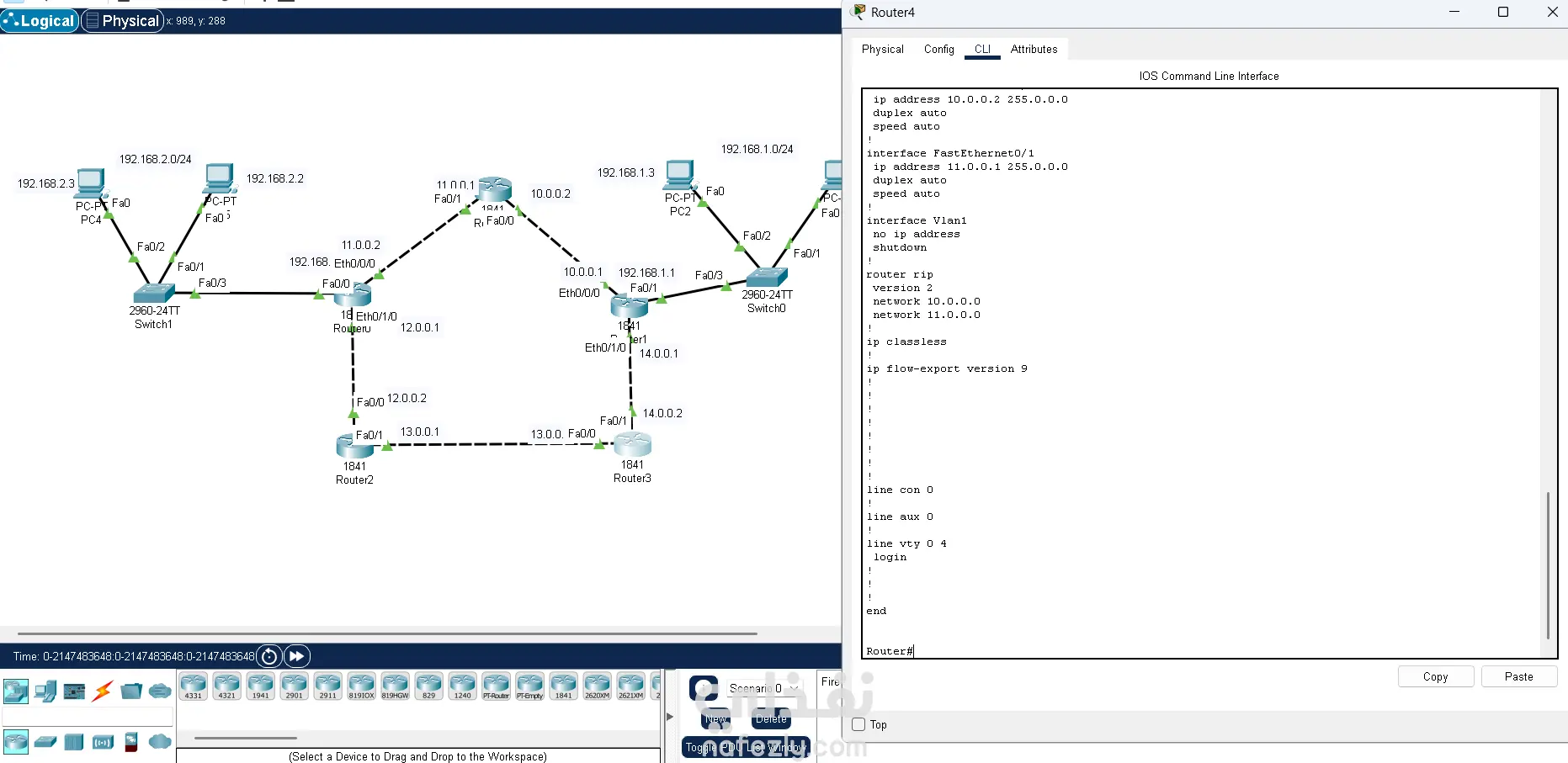Screen dimensions: 1568x763
Task: Select the Switches subcategory icon
Action: [45, 742]
